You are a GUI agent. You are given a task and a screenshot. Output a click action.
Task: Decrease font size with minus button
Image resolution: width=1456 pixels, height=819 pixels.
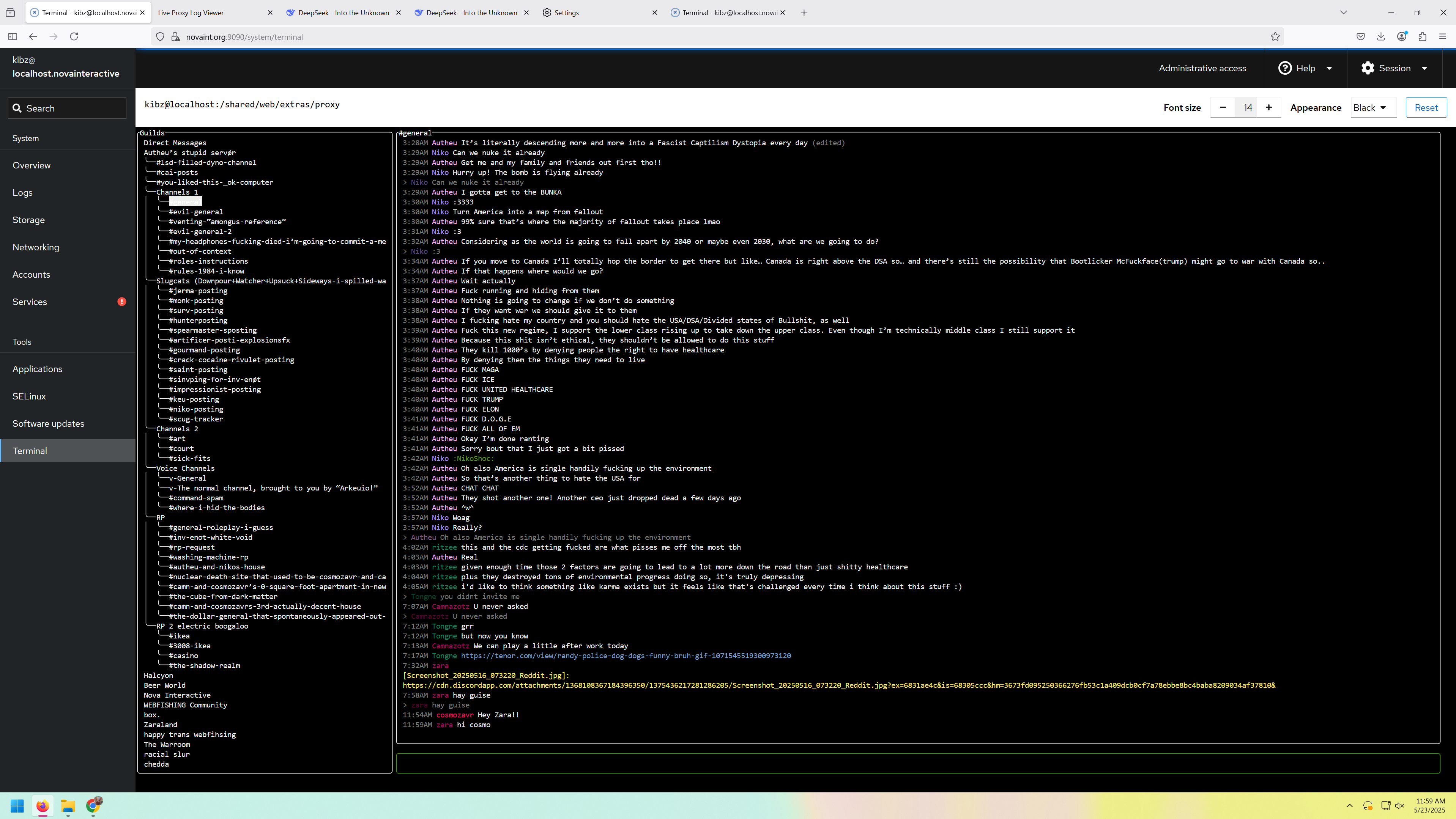coord(1223,108)
